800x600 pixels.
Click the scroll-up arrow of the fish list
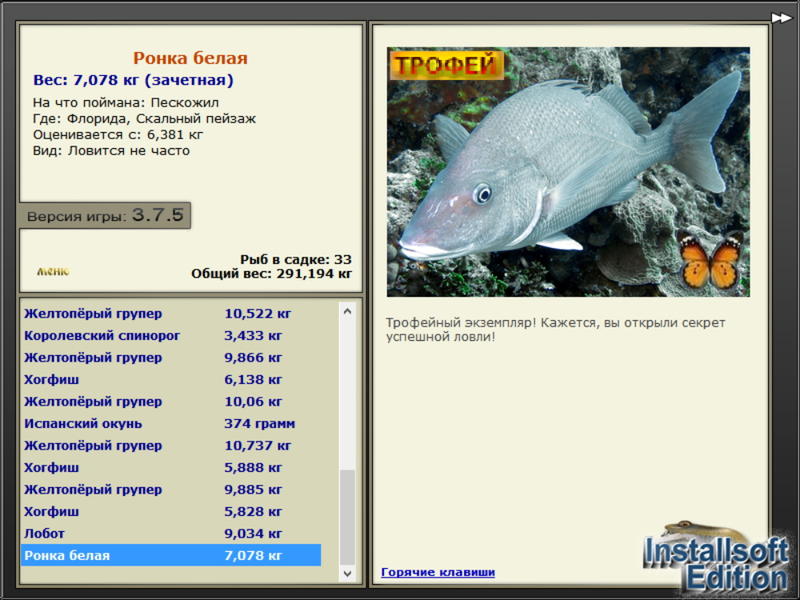tap(347, 311)
